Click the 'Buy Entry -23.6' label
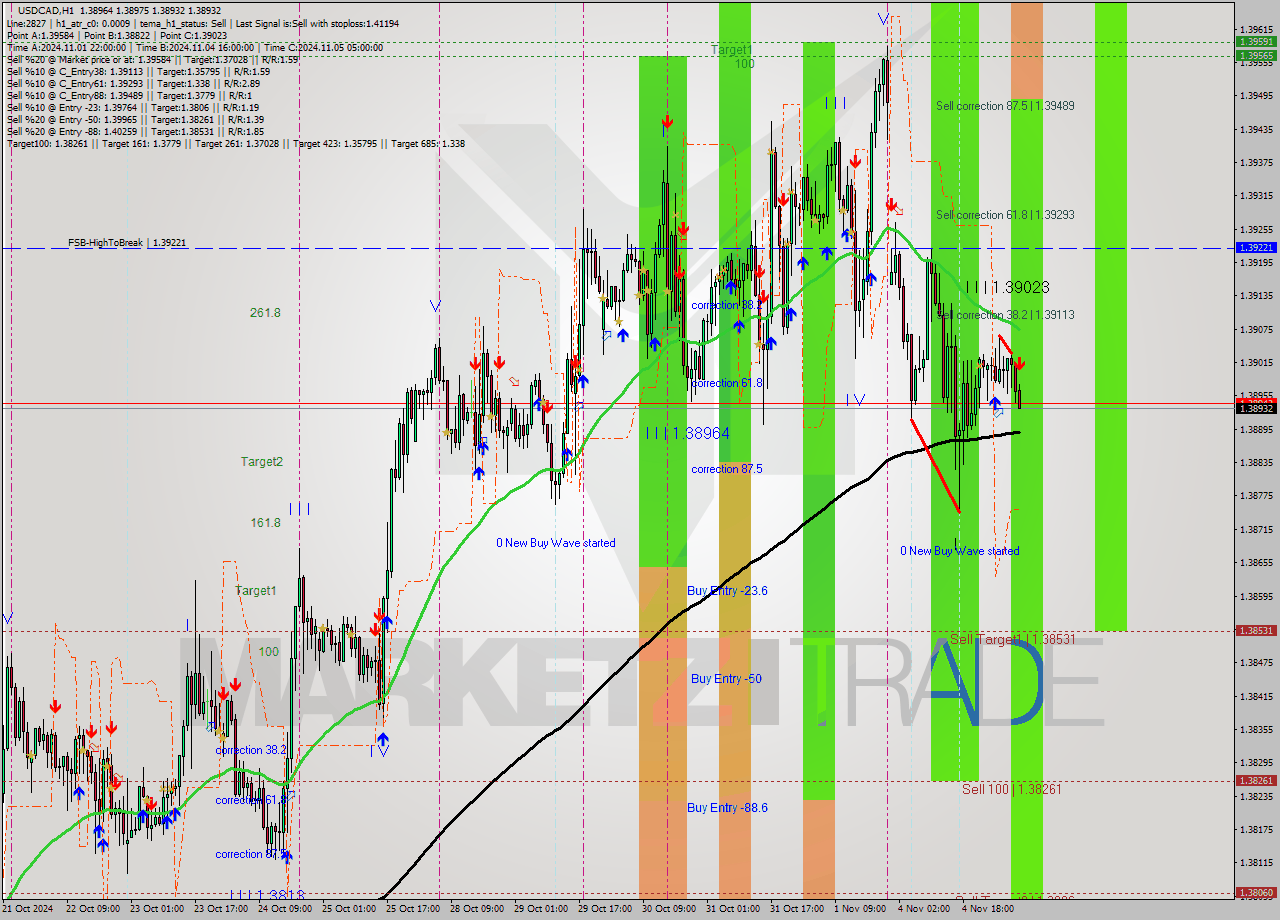 coord(727,591)
